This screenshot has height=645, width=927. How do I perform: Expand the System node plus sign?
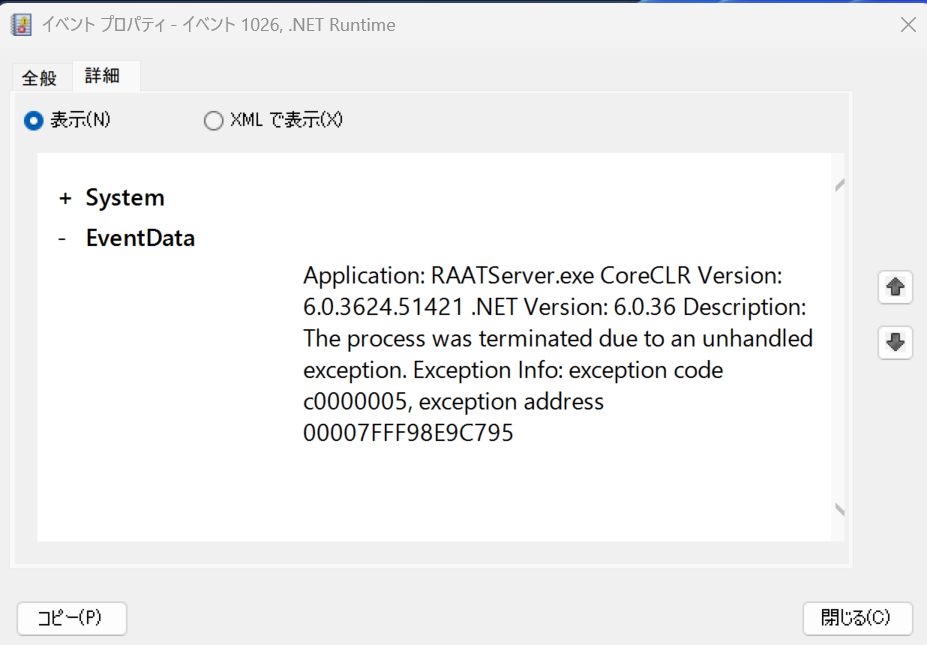coord(65,198)
